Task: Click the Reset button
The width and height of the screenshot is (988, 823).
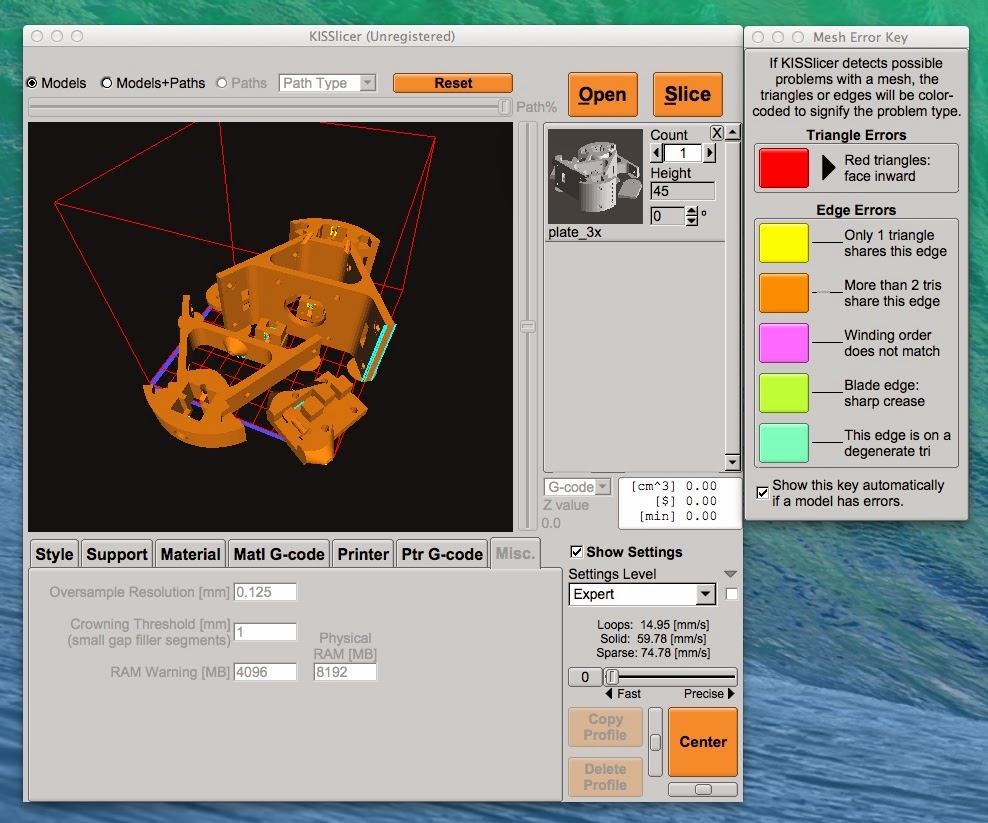Action: 453,83
